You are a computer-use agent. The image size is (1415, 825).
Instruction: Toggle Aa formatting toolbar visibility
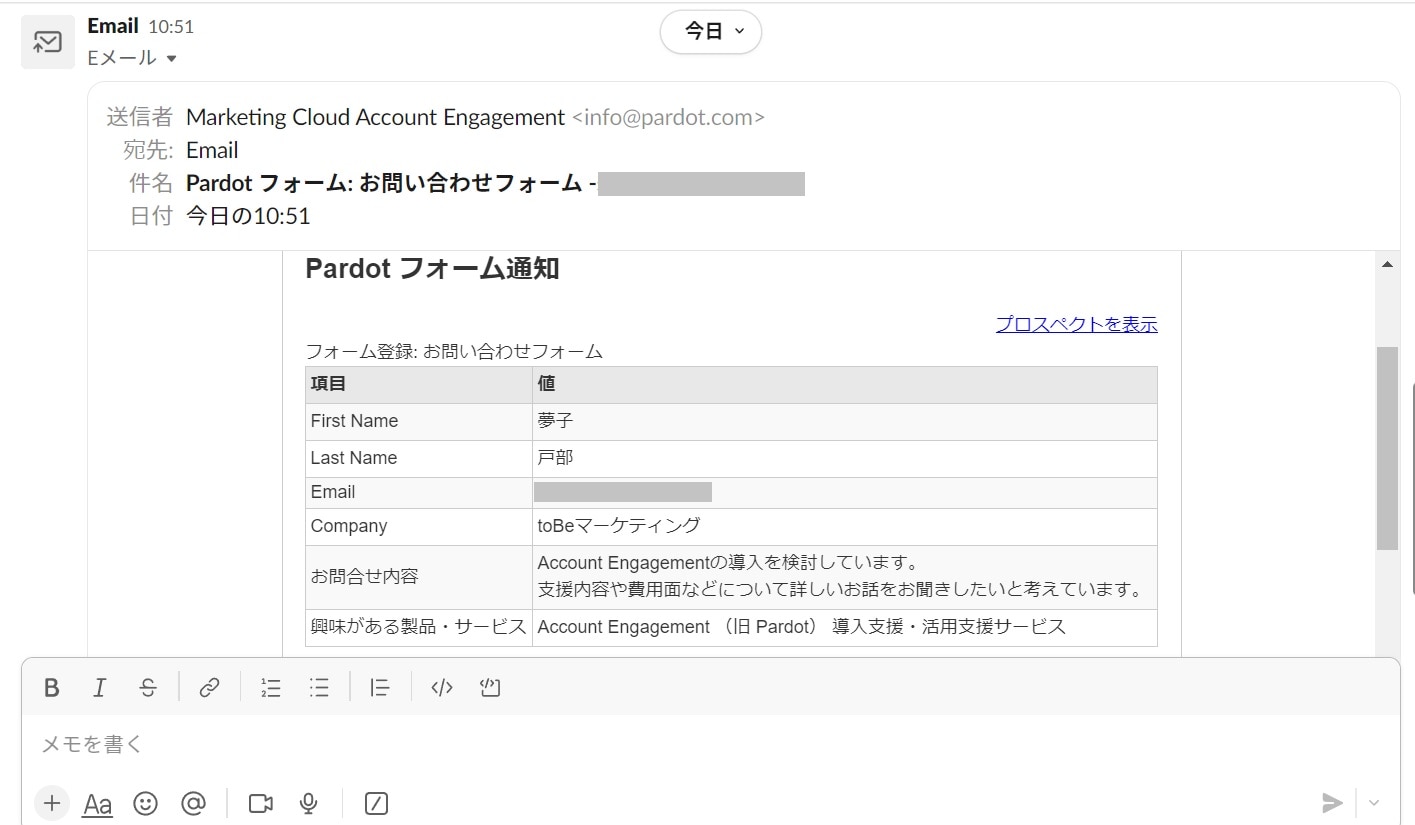[97, 803]
